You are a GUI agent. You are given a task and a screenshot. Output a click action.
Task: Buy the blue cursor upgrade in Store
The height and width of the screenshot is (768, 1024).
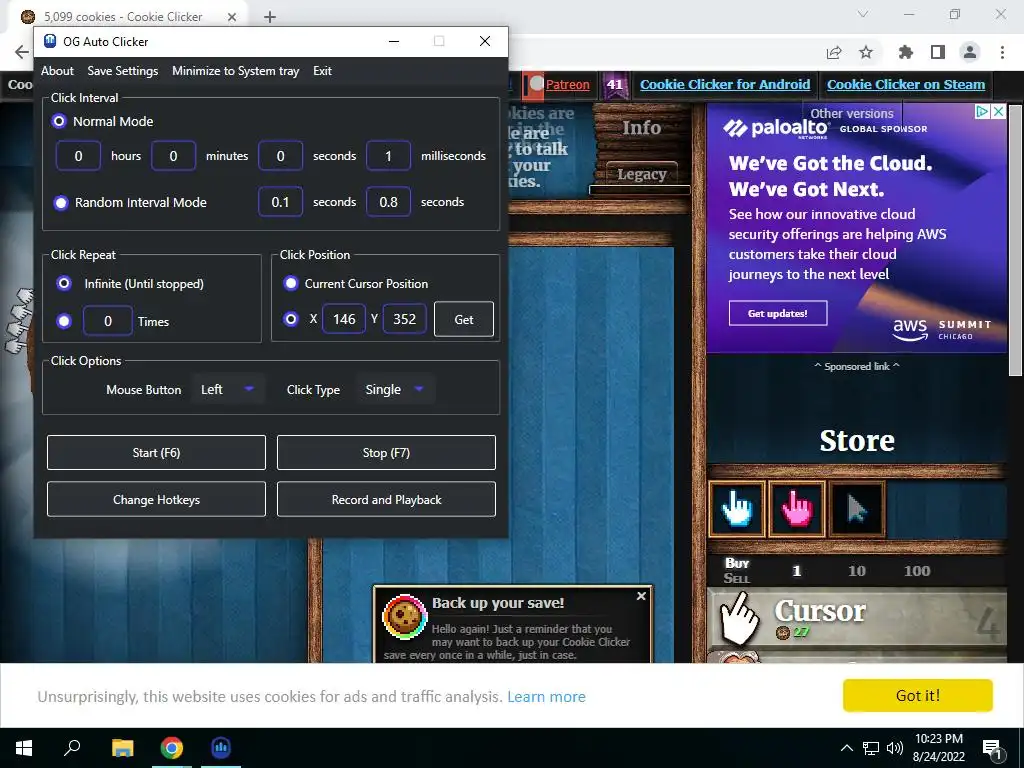click(737, 509)
